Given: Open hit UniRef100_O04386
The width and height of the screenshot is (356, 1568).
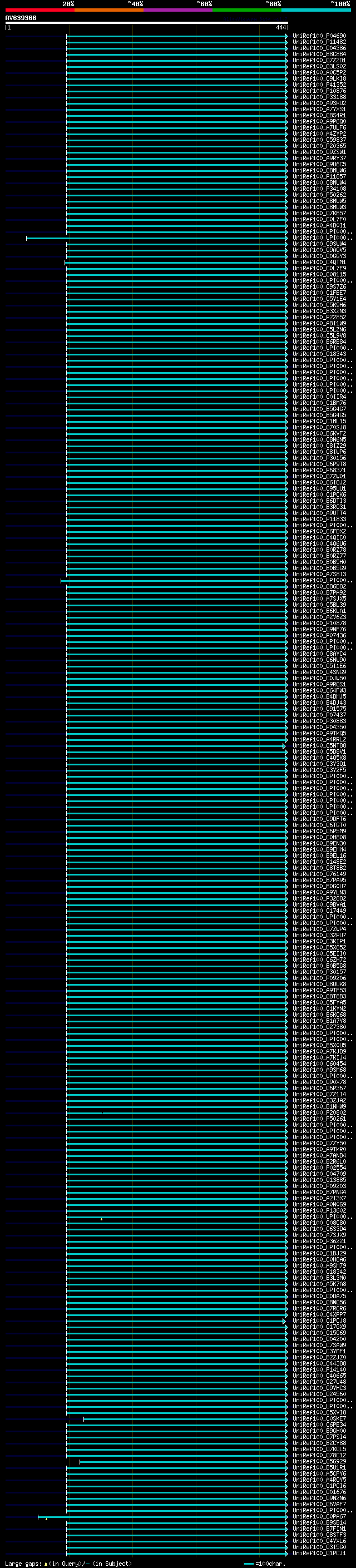Looking at the screenshot, I should coord(319,48).
